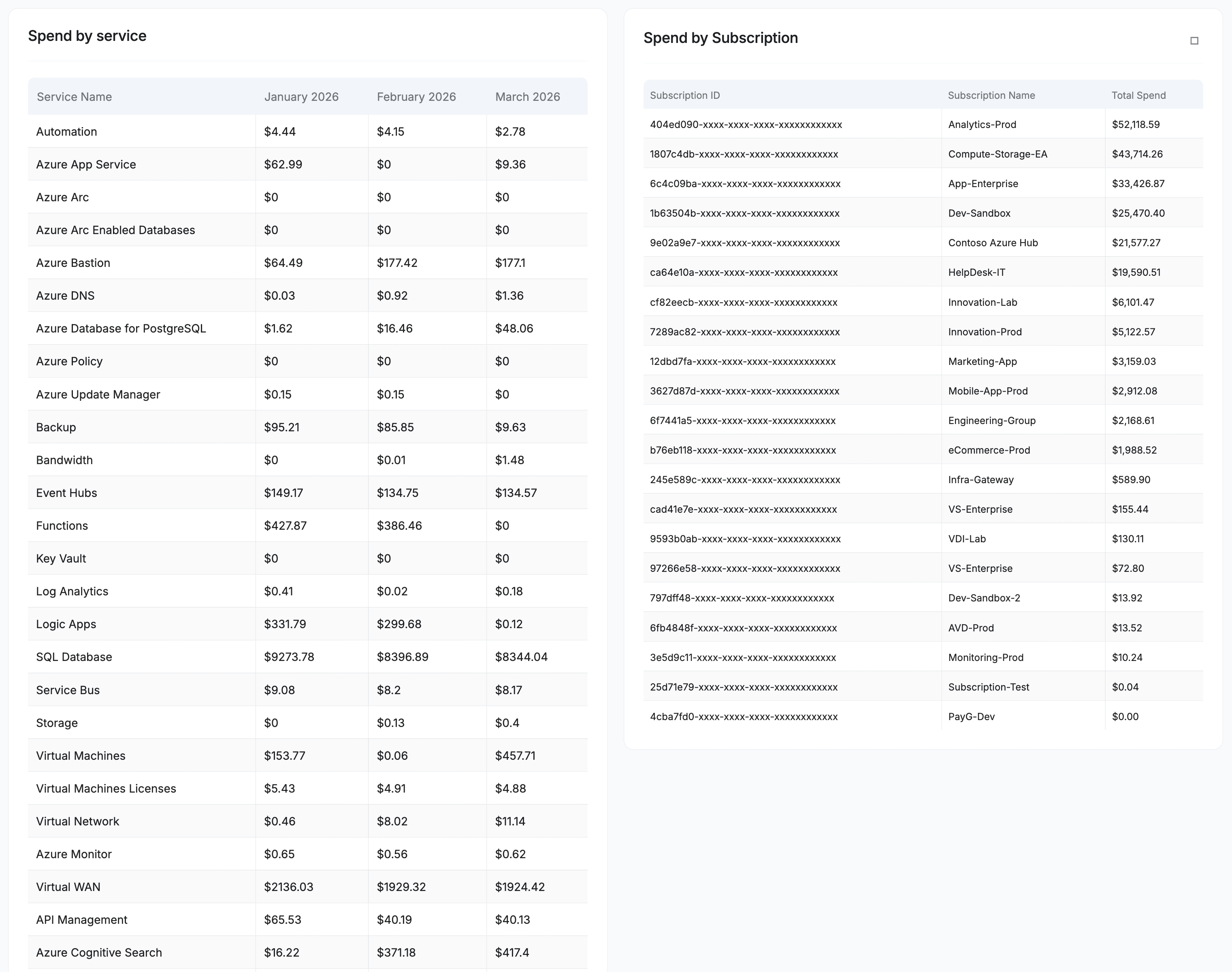Sort by the February 2026 column header
This screenshot has width=1232, height=972.
click(416, 97)
